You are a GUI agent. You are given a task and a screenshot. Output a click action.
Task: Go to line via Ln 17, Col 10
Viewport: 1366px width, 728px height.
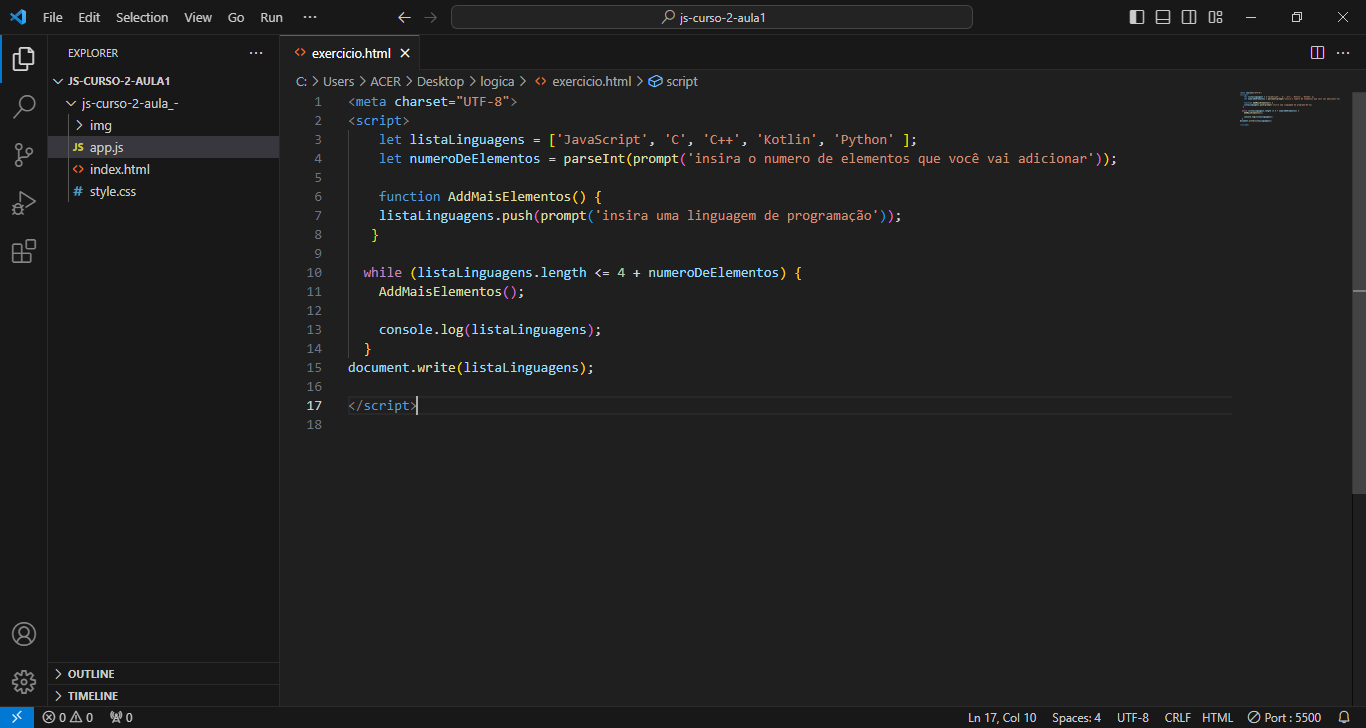point(1002,717)
